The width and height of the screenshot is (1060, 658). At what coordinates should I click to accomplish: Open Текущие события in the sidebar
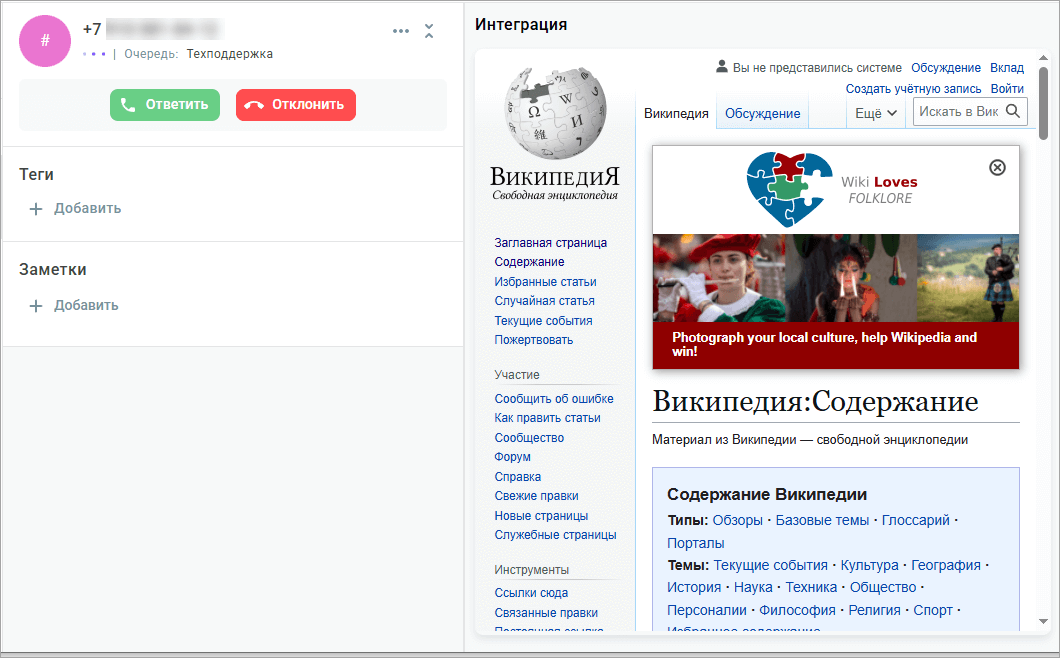pyautogui.click(x=543, y=321)
